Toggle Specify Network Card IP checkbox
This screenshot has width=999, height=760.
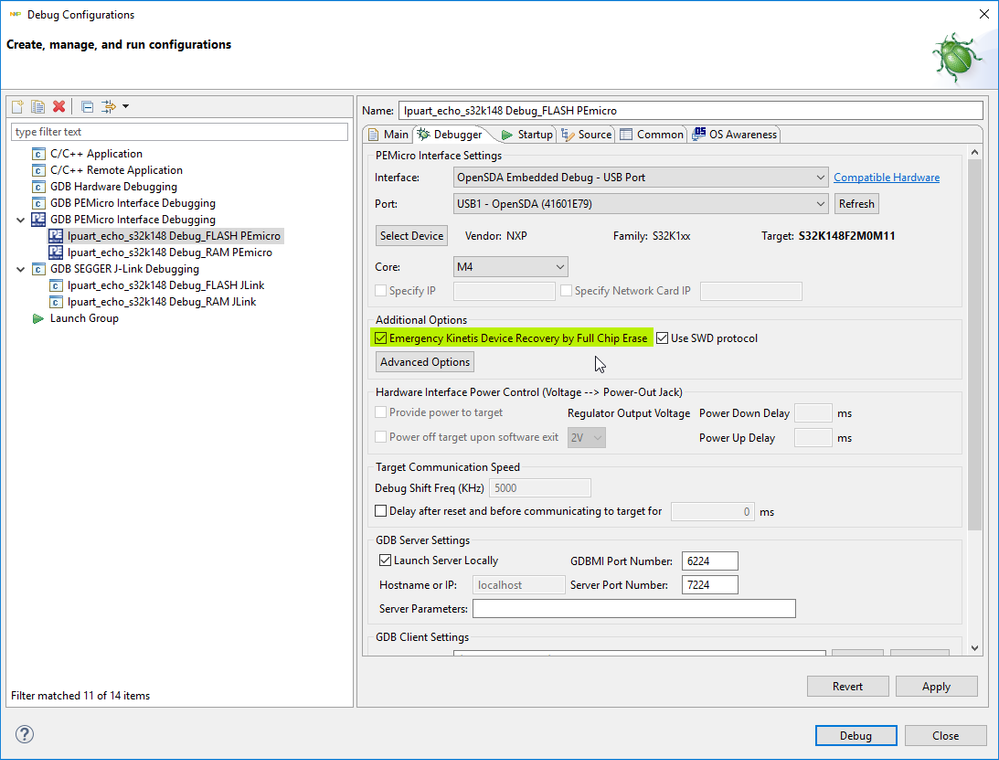click(x=566, y=290)
